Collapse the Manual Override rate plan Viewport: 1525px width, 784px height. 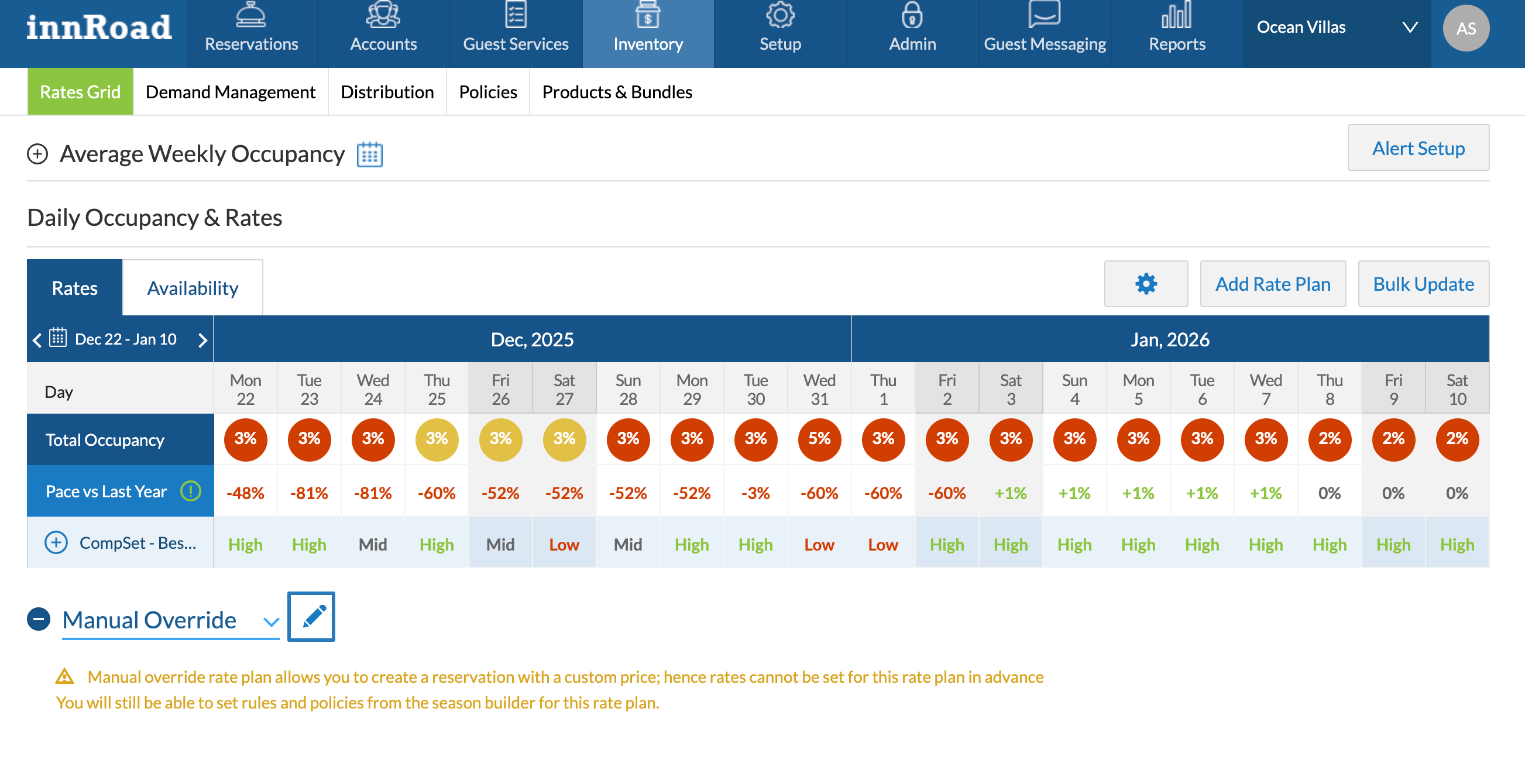[39, 620]
